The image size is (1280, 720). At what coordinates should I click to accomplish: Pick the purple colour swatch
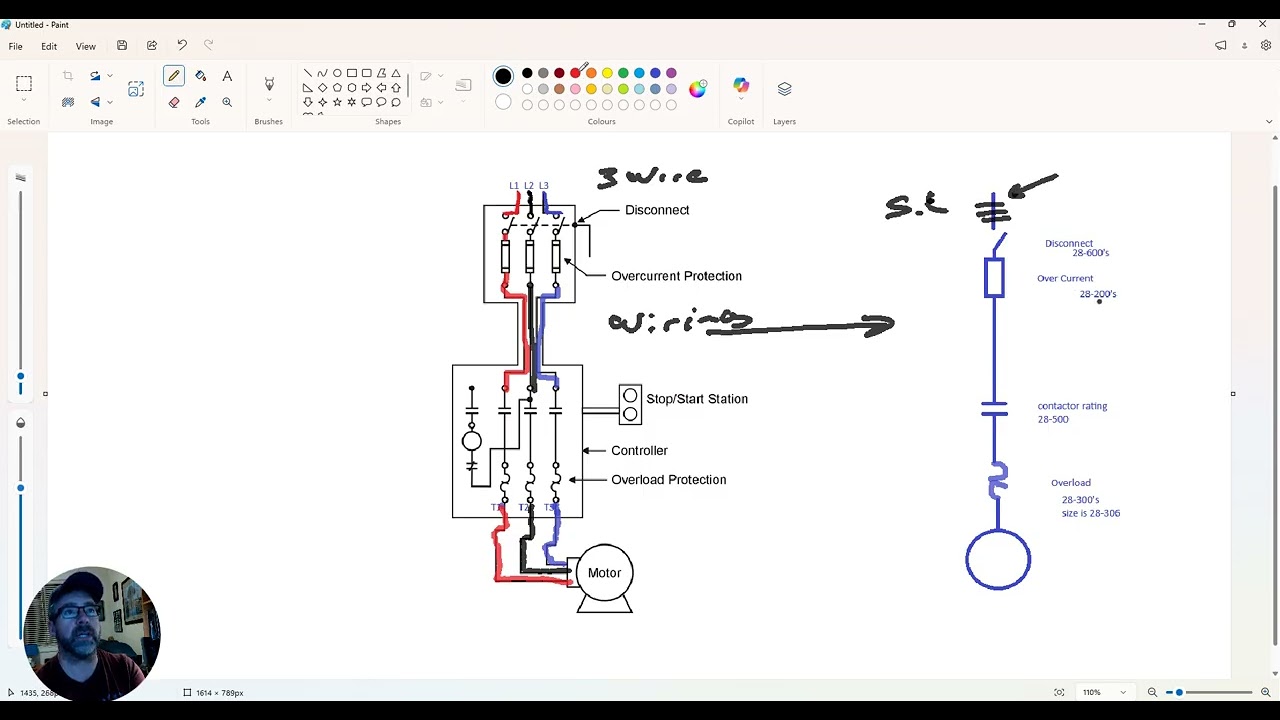671,73
